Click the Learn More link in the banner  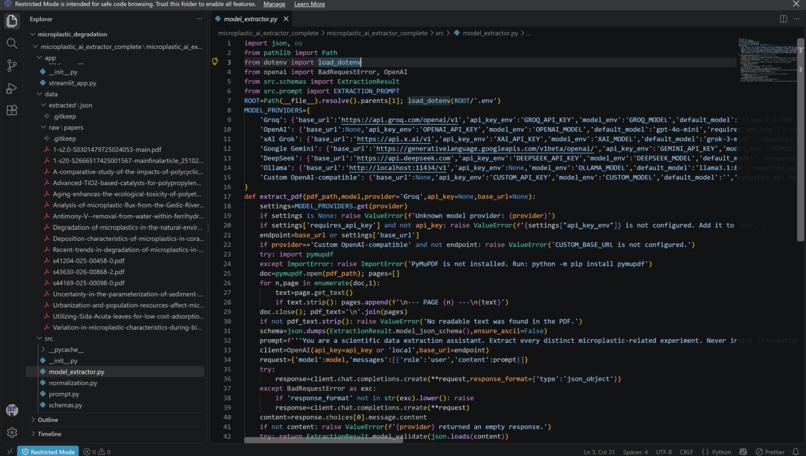click(309, 4)
